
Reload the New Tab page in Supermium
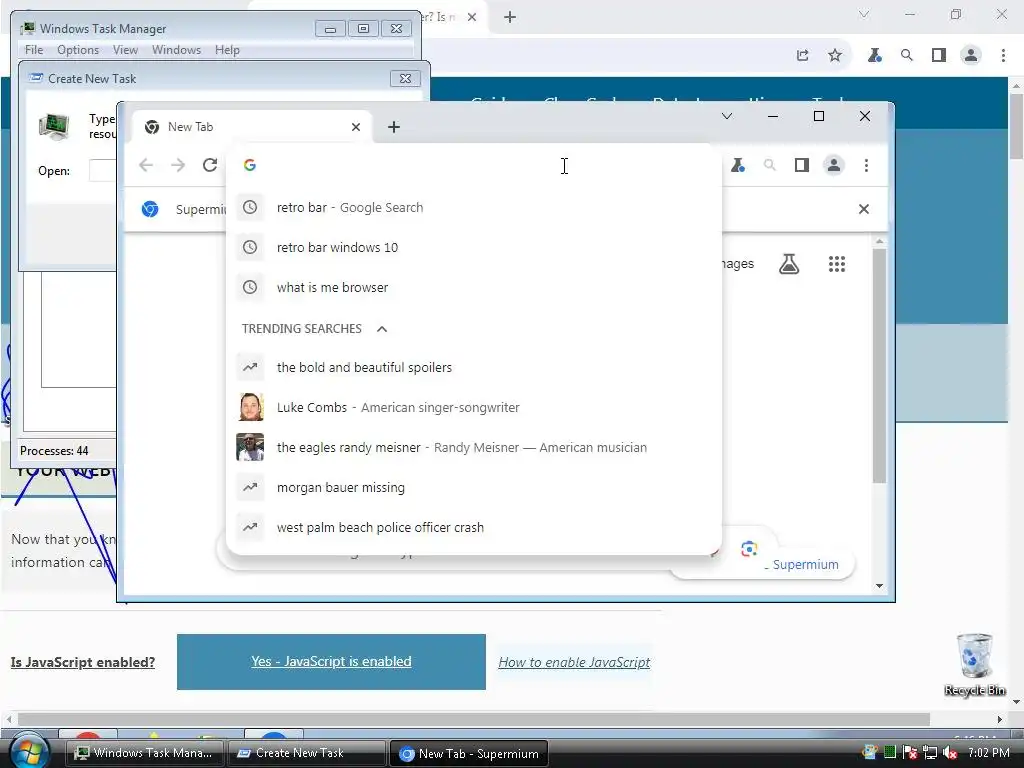click(x=210, y=165)
